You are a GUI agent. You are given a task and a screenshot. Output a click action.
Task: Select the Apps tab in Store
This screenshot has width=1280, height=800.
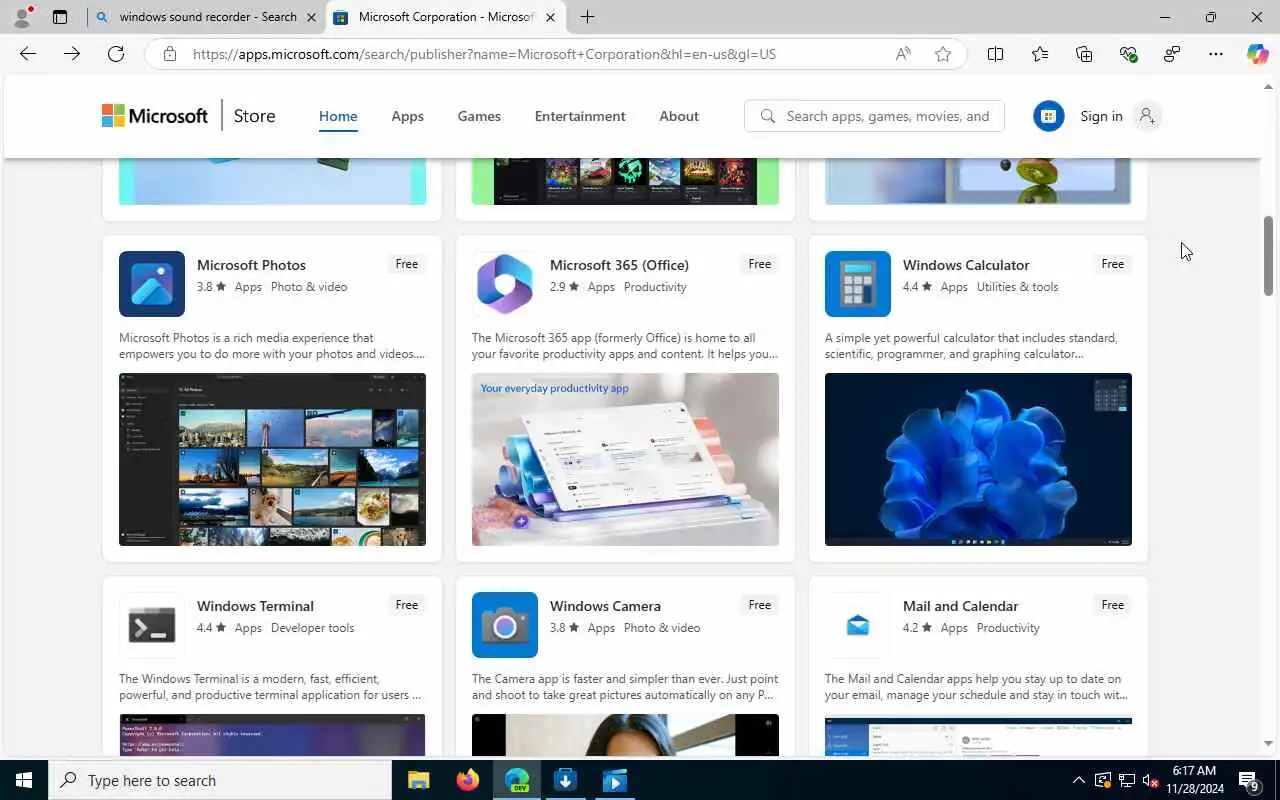pyautogui.click(x=407, y=116)
